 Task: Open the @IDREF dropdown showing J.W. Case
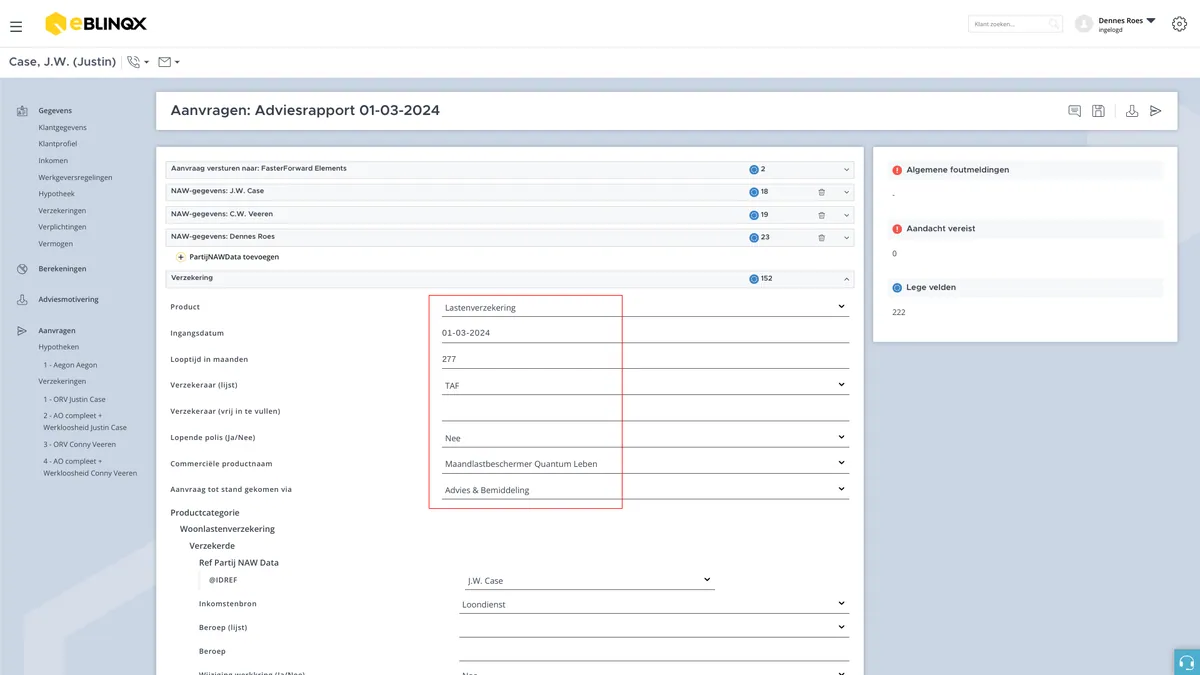(x=588, y=580)
